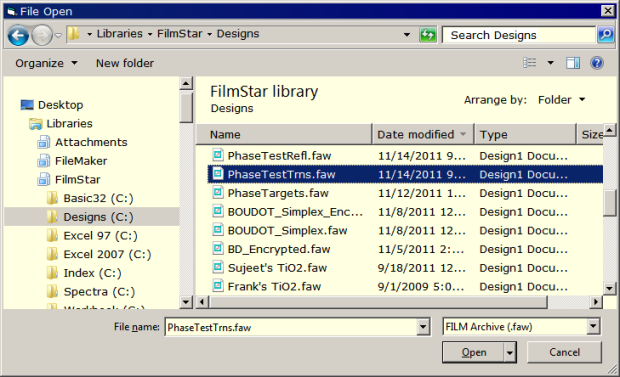The image size is (620, 377).
Task: Select the PhaseTestRefl.faw file icon
Action: [217, 155]
